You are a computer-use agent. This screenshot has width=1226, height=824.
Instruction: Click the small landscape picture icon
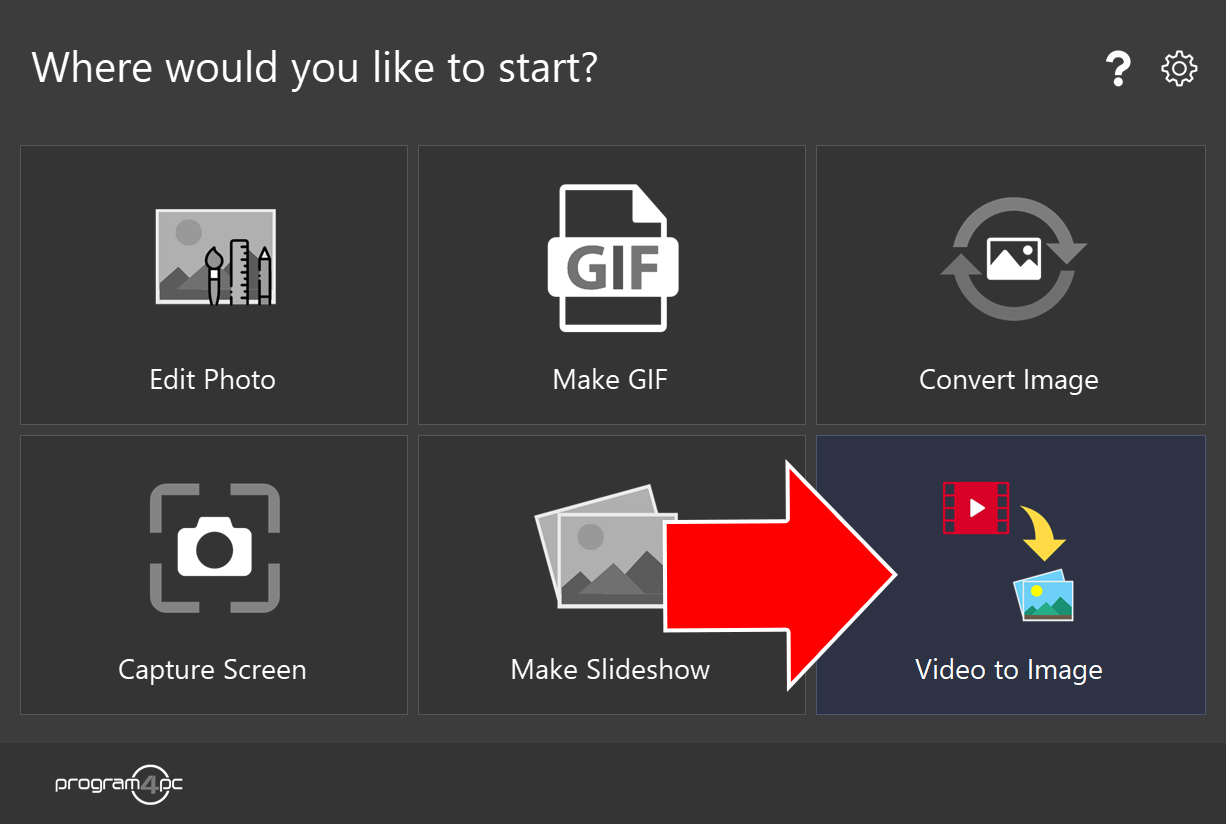[1044, 596]
